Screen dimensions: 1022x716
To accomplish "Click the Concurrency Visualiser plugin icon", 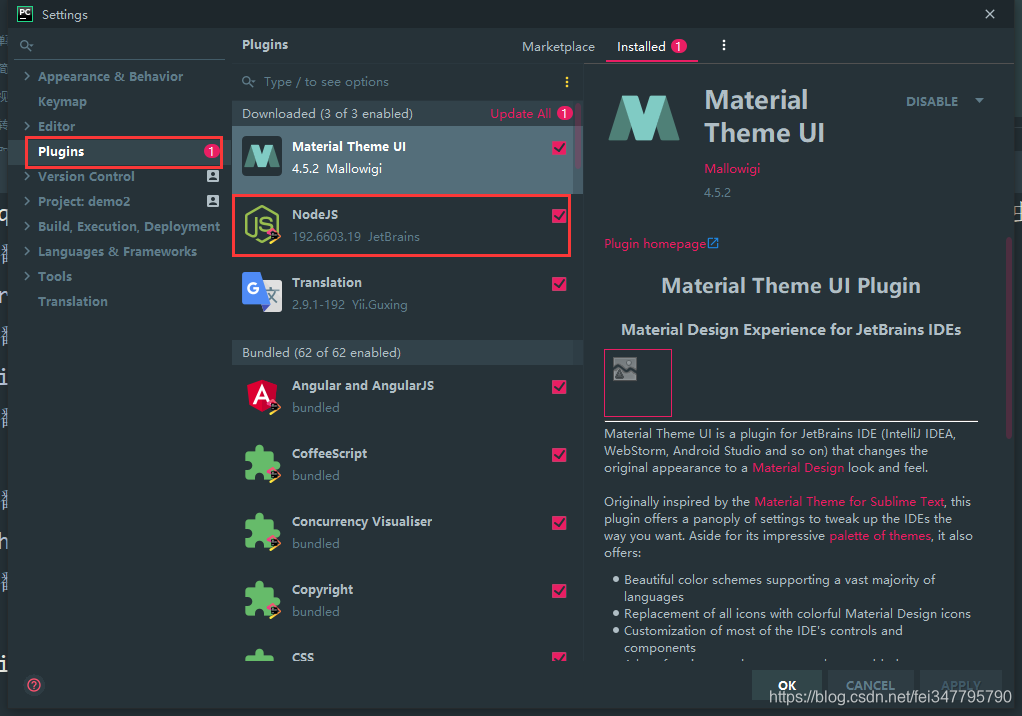I will 262,531.
